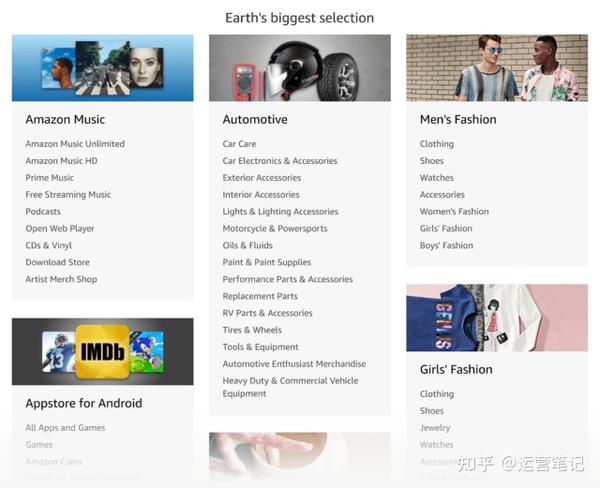600x488 pixels.
Task: Open the Girls' Fashion banner image
Action: 497,318
